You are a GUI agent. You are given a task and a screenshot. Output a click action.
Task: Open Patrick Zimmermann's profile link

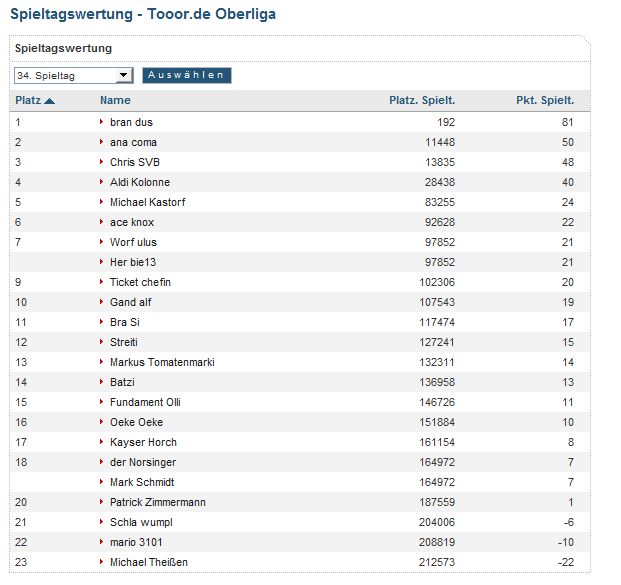pyautogui.click(x=157, y=502)
